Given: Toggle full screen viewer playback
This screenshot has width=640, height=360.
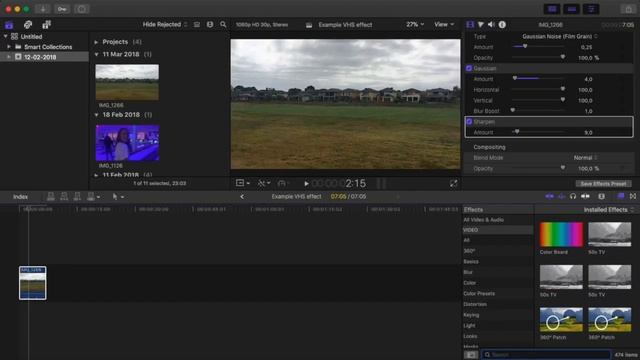Looking at the screenshot, I should pyautogui.click(x=453, y=184).
